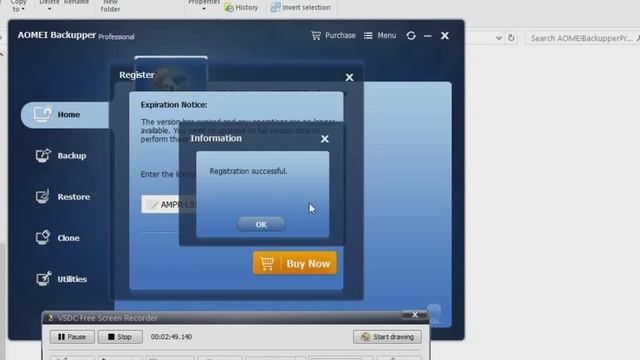Click the Backup sidebar icon
640x360 pixels.
43,156
